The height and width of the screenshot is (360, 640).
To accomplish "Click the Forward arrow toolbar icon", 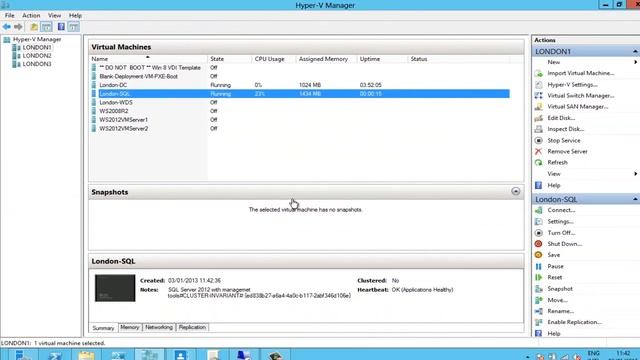I will (18, 27).
